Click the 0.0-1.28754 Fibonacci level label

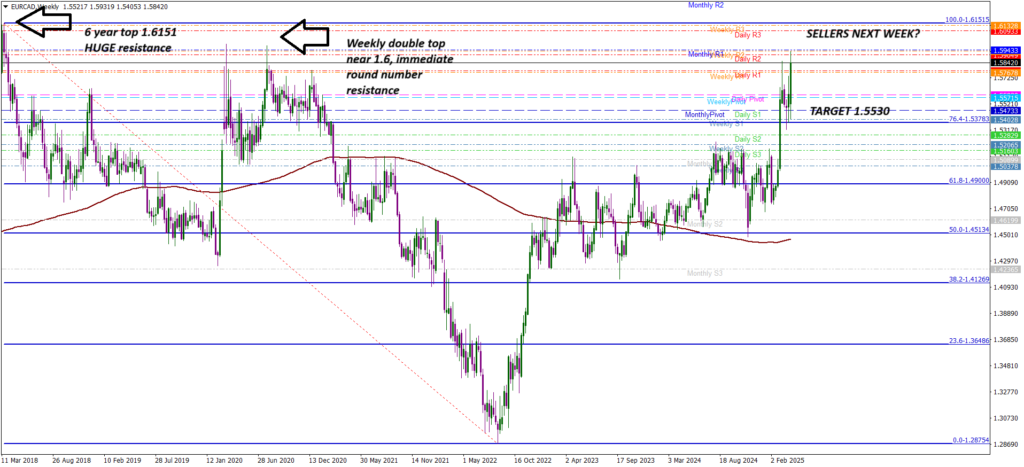click(x=971, y=441)
